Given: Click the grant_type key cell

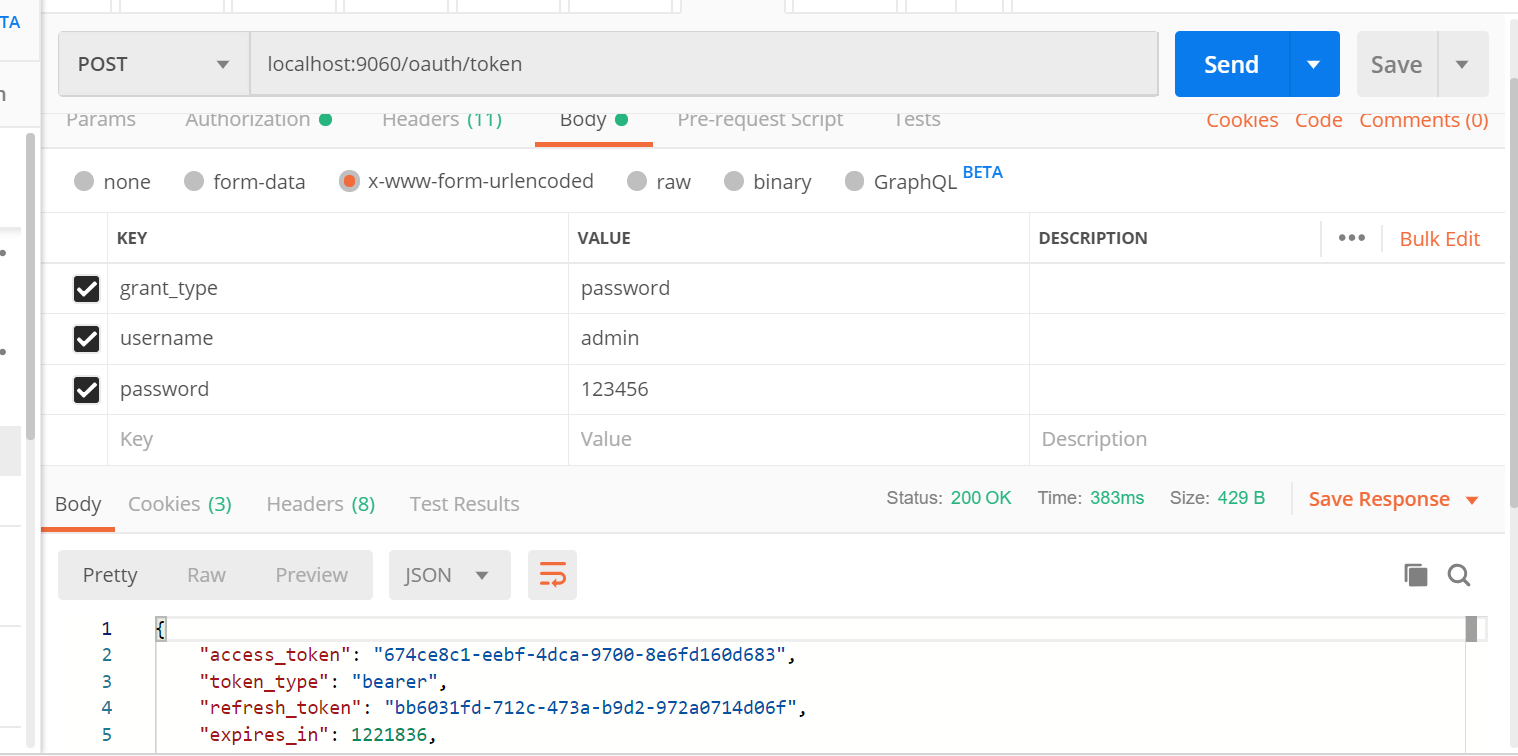Looking at the screenshot, I should click(x=338, y=289).
